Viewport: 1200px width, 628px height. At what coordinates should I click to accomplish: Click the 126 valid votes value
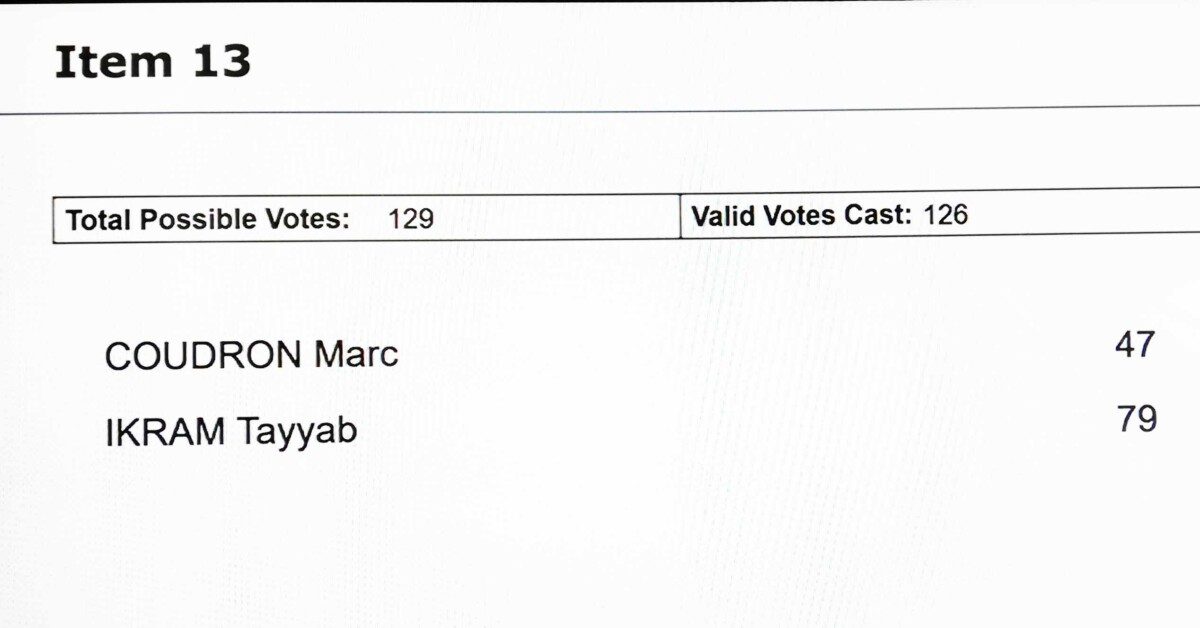[x=945, y=214]
